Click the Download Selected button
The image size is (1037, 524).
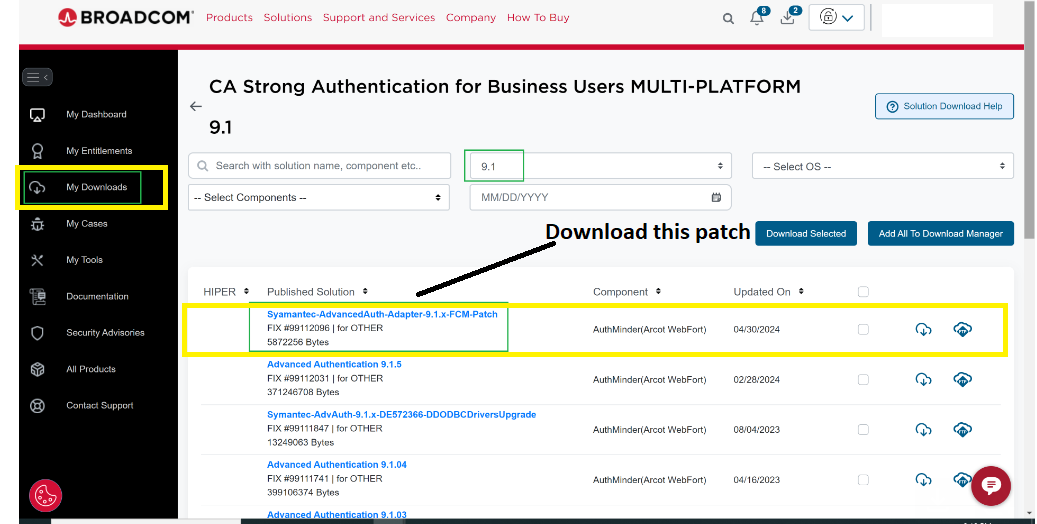point(806,234)
